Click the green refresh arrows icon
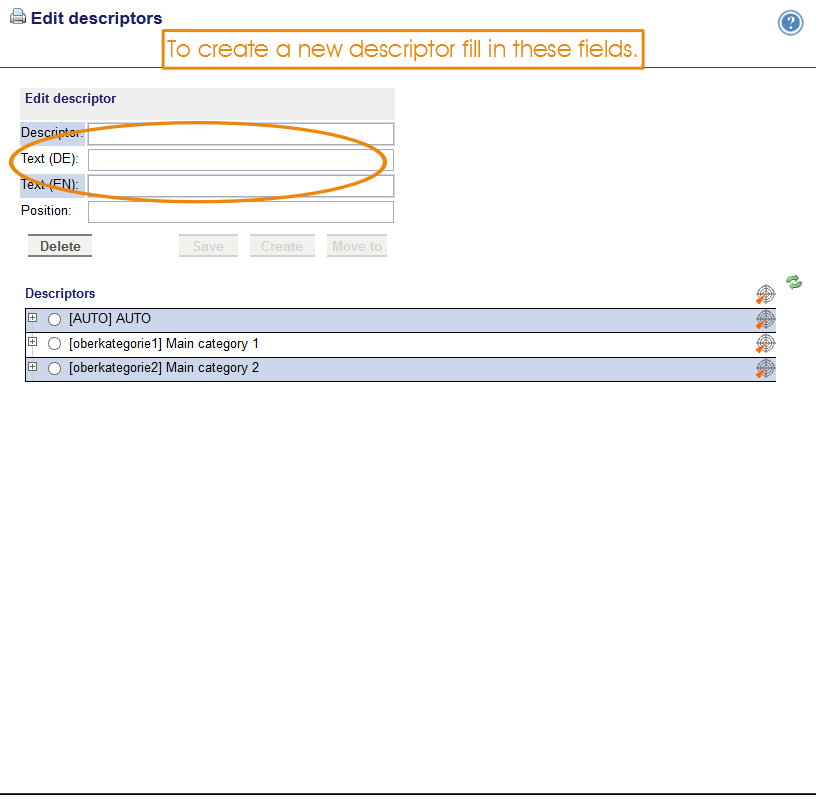The width and height of the screenshot is (816, 800). pos(794,282)
